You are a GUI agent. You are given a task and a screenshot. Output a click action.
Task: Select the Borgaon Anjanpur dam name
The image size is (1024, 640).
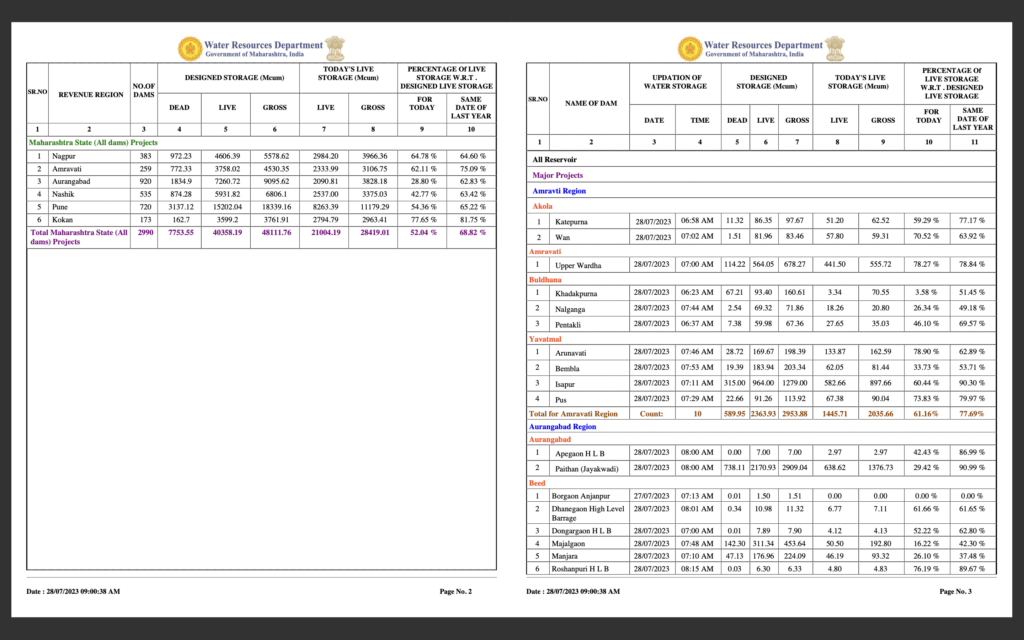[x=581, y=496]
